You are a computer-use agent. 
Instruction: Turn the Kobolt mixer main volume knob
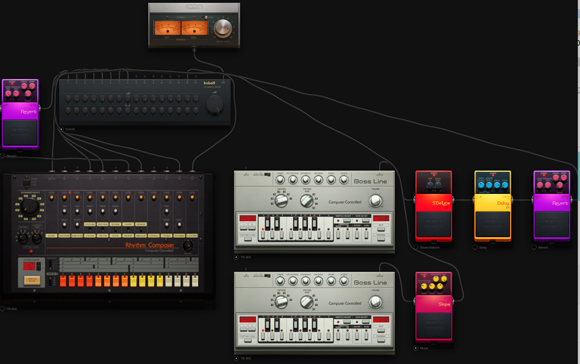215,104
